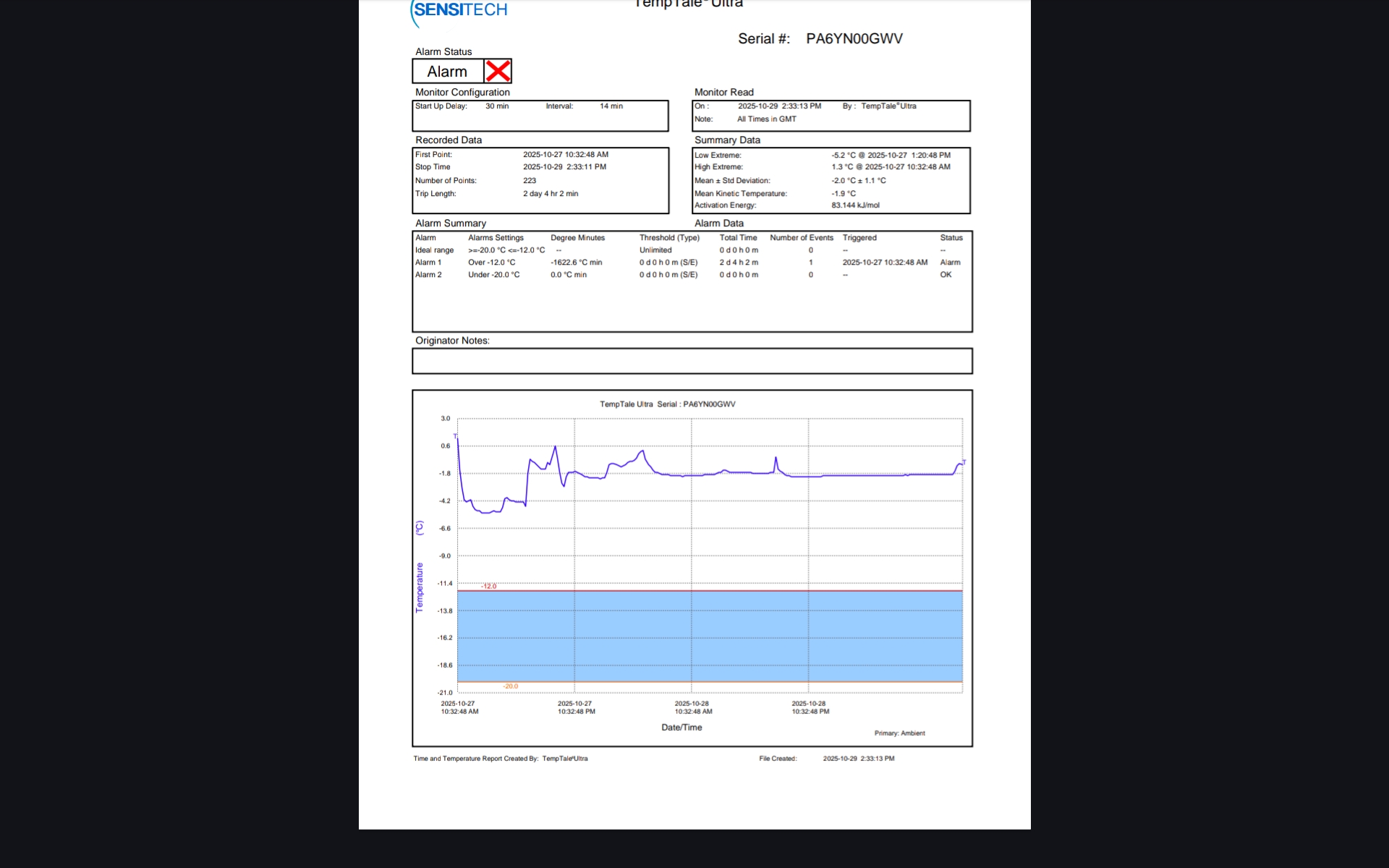The height and width of the screenshot is (868, 1389).
Task: Click the Trip Length value in Recorded Data
Action: point(551,194)
